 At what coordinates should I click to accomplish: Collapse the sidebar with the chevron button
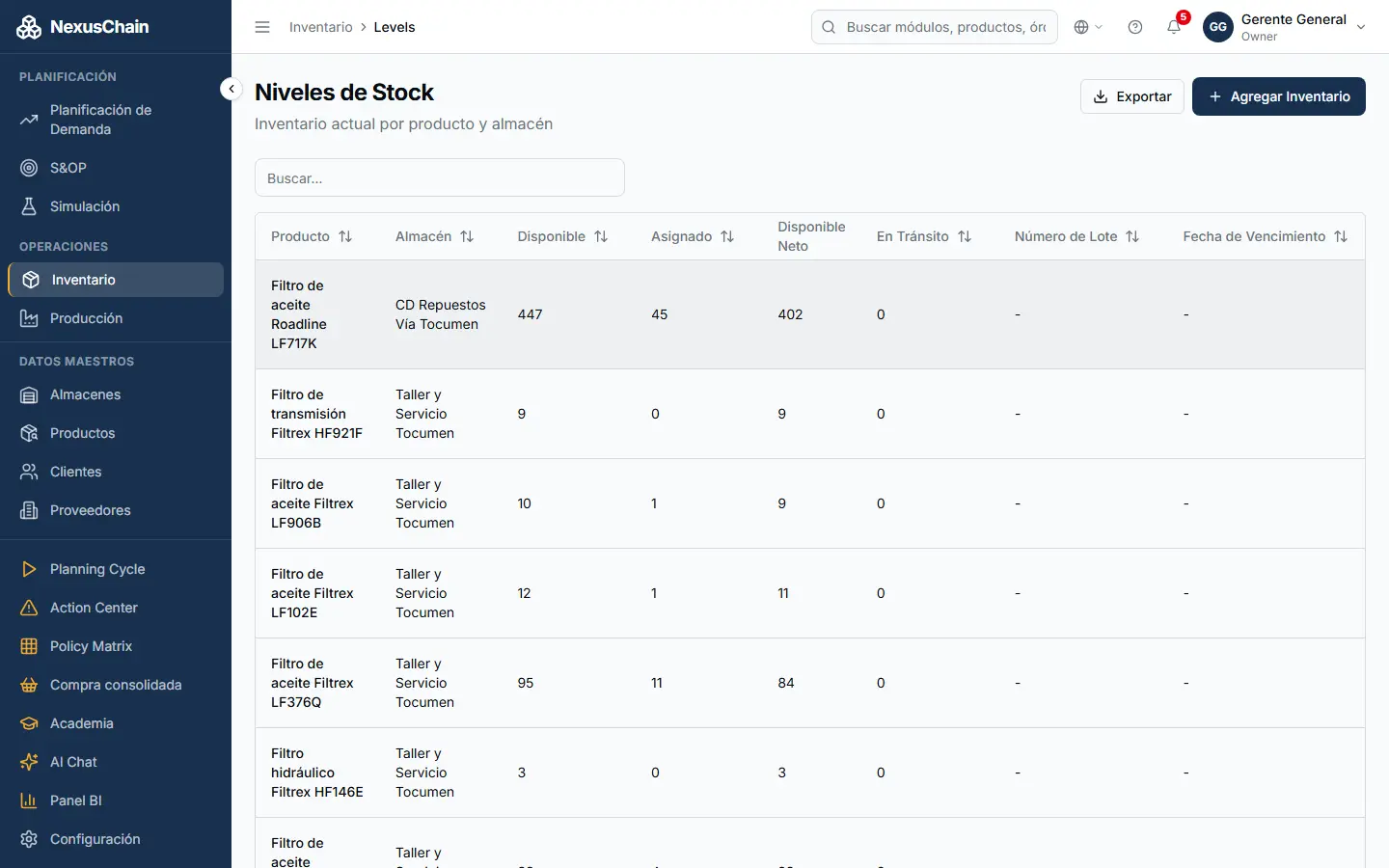click(231, 89)
